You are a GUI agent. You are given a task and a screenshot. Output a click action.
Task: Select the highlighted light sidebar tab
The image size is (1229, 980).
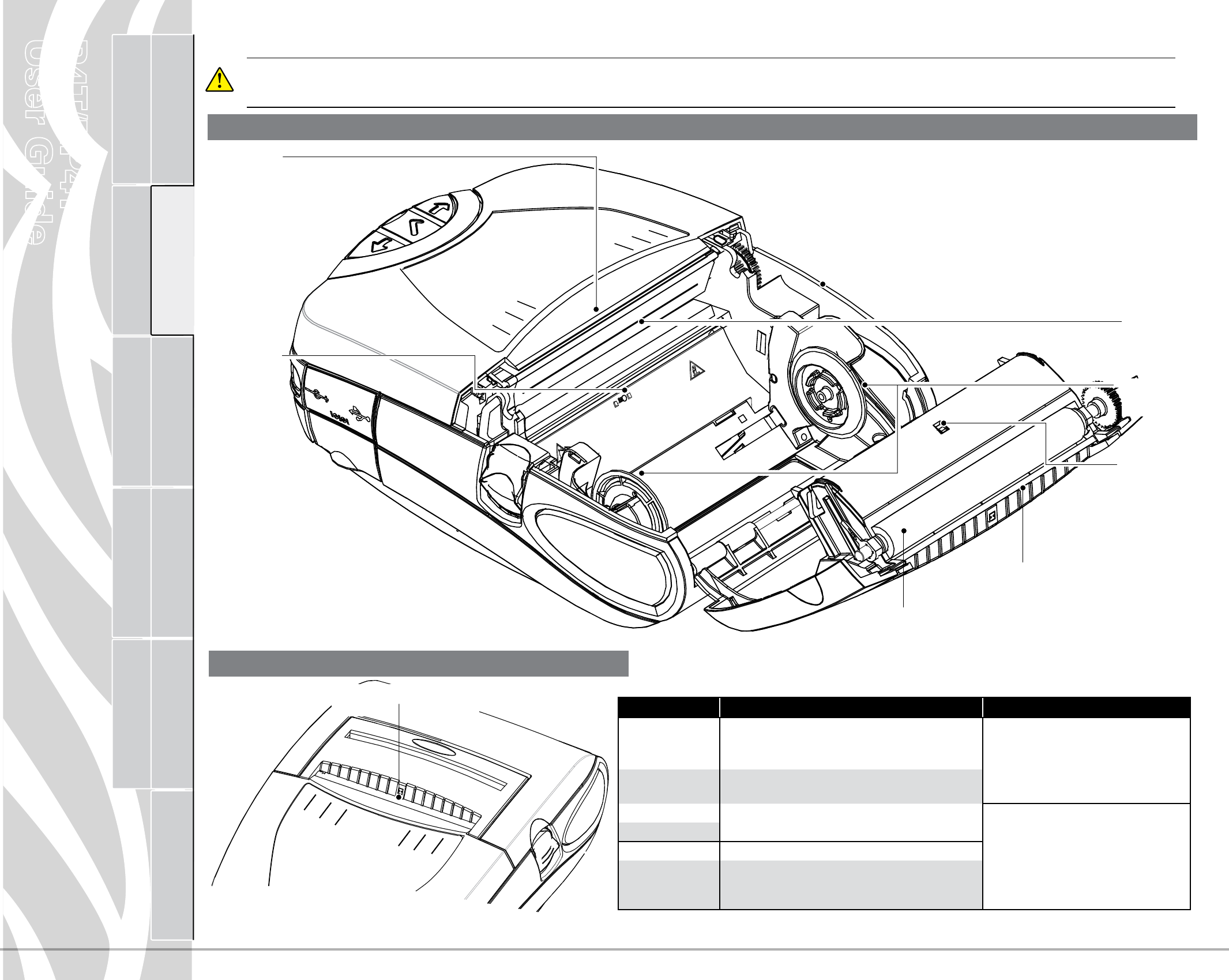coord(172,260)
